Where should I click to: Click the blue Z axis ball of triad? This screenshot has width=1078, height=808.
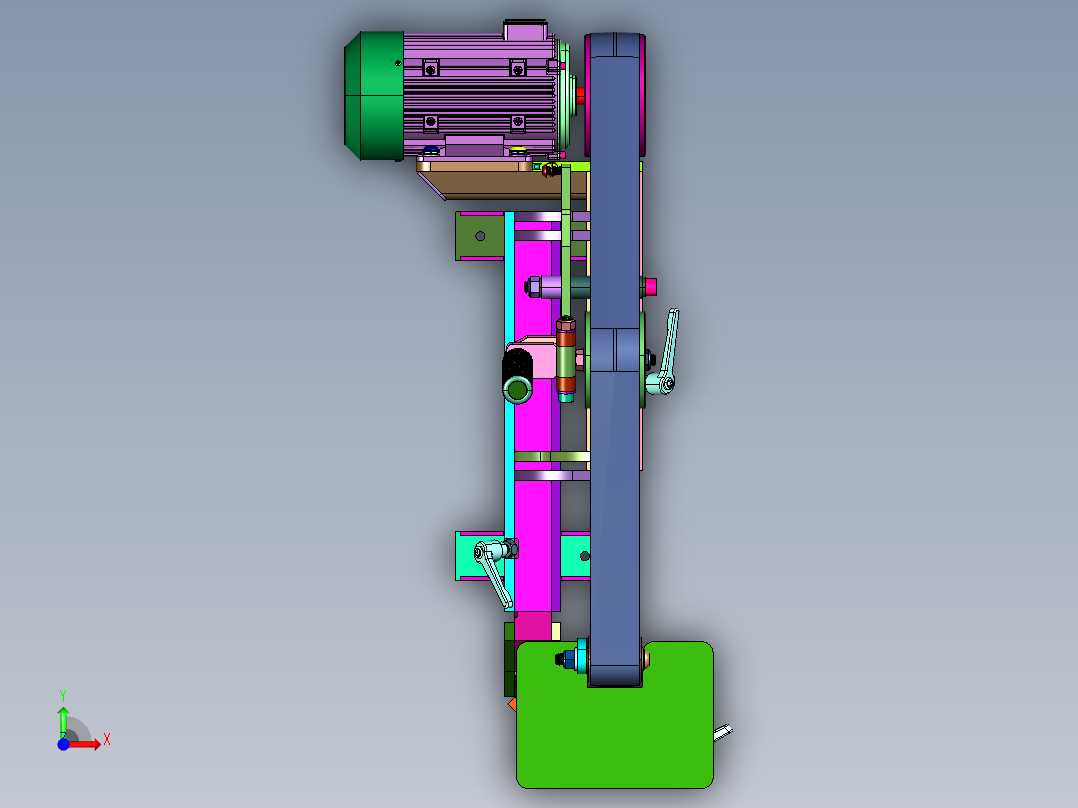(x=63, y=744)
